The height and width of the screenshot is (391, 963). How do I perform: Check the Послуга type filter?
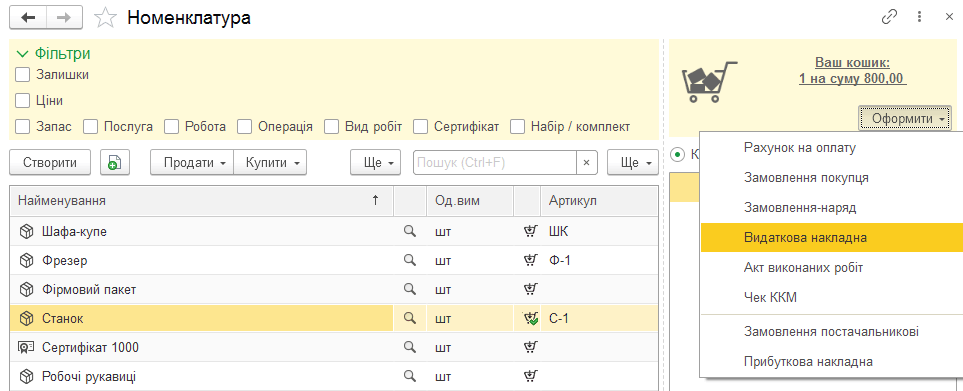click(x=91, y=127)
